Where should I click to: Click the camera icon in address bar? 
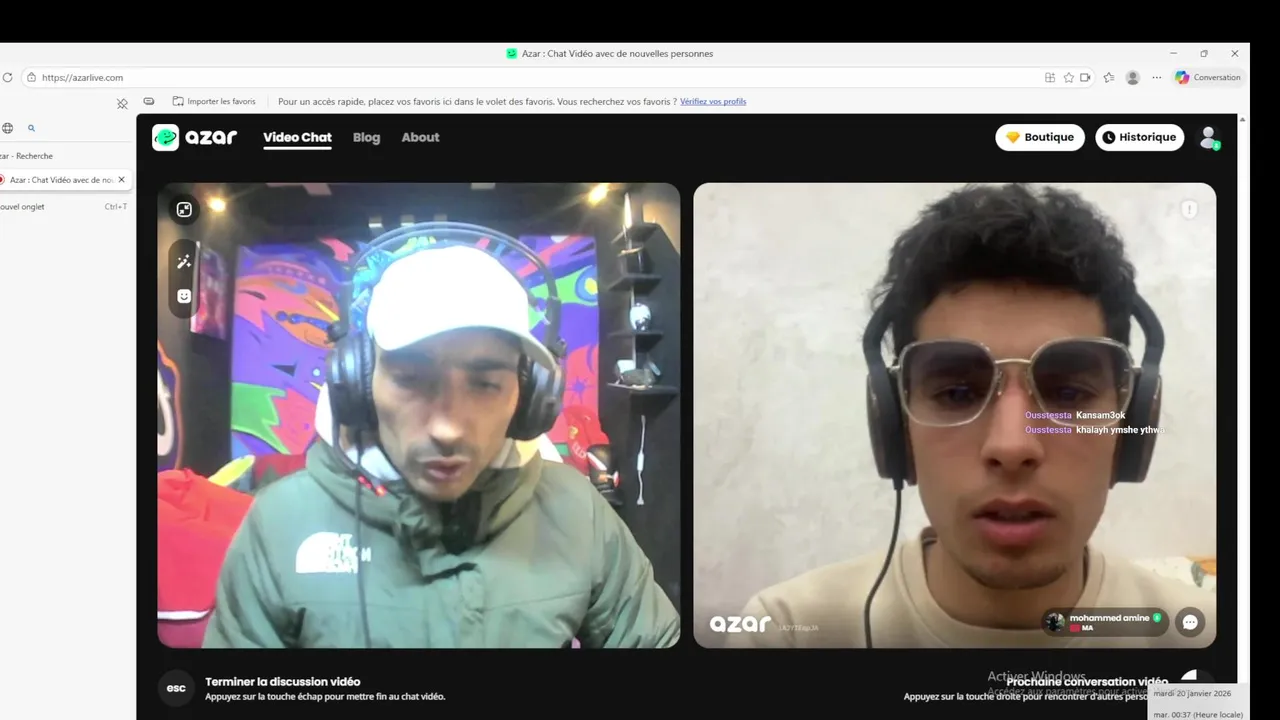tap(1086, 77)
